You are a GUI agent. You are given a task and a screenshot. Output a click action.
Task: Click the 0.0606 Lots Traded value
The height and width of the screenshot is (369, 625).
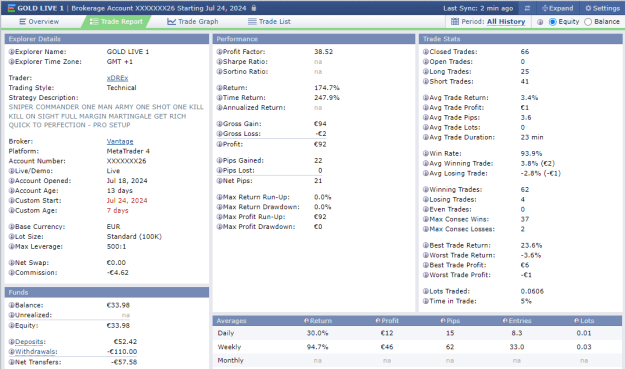pos(532,291)
